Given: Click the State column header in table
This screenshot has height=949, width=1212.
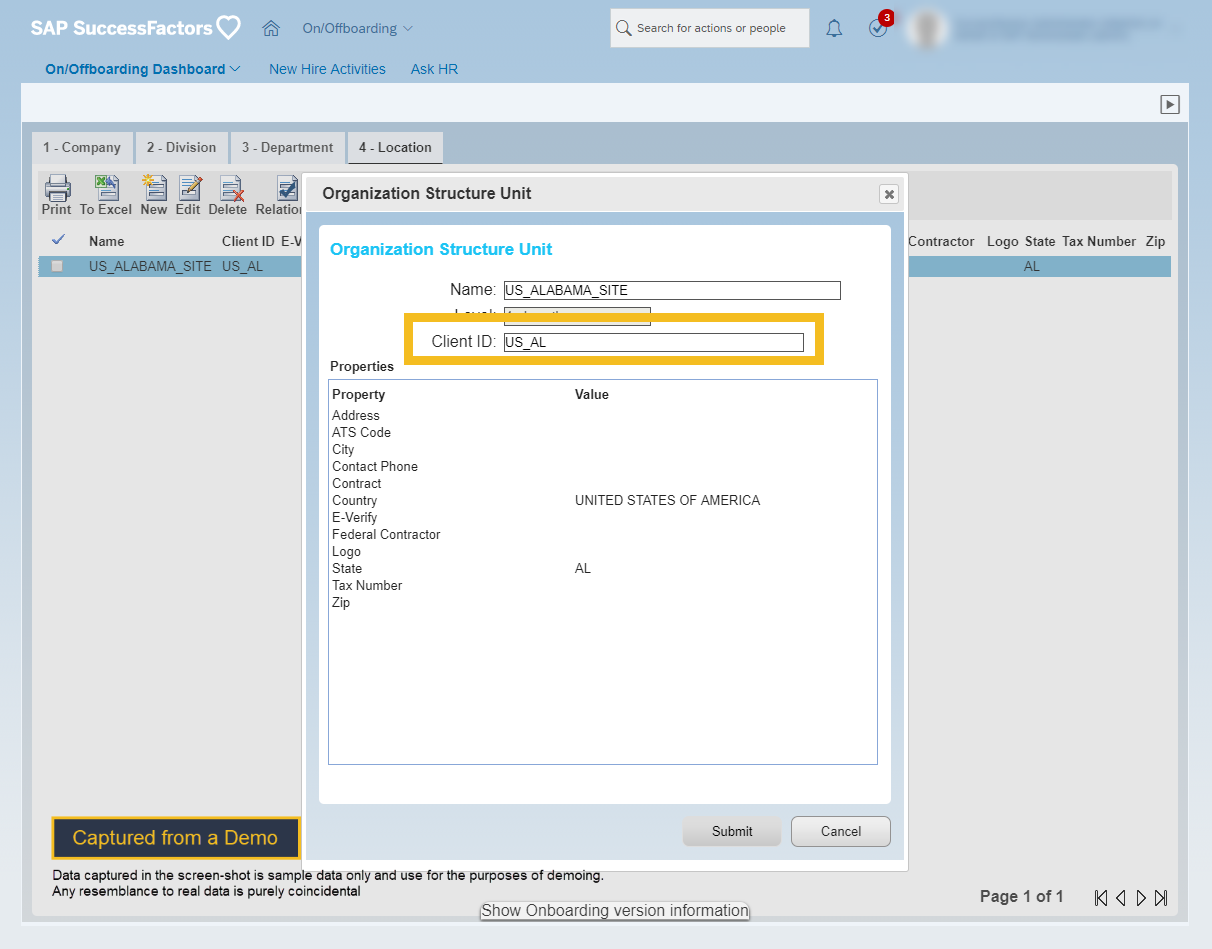Looking at the screenshot, I should [1040, 241].
